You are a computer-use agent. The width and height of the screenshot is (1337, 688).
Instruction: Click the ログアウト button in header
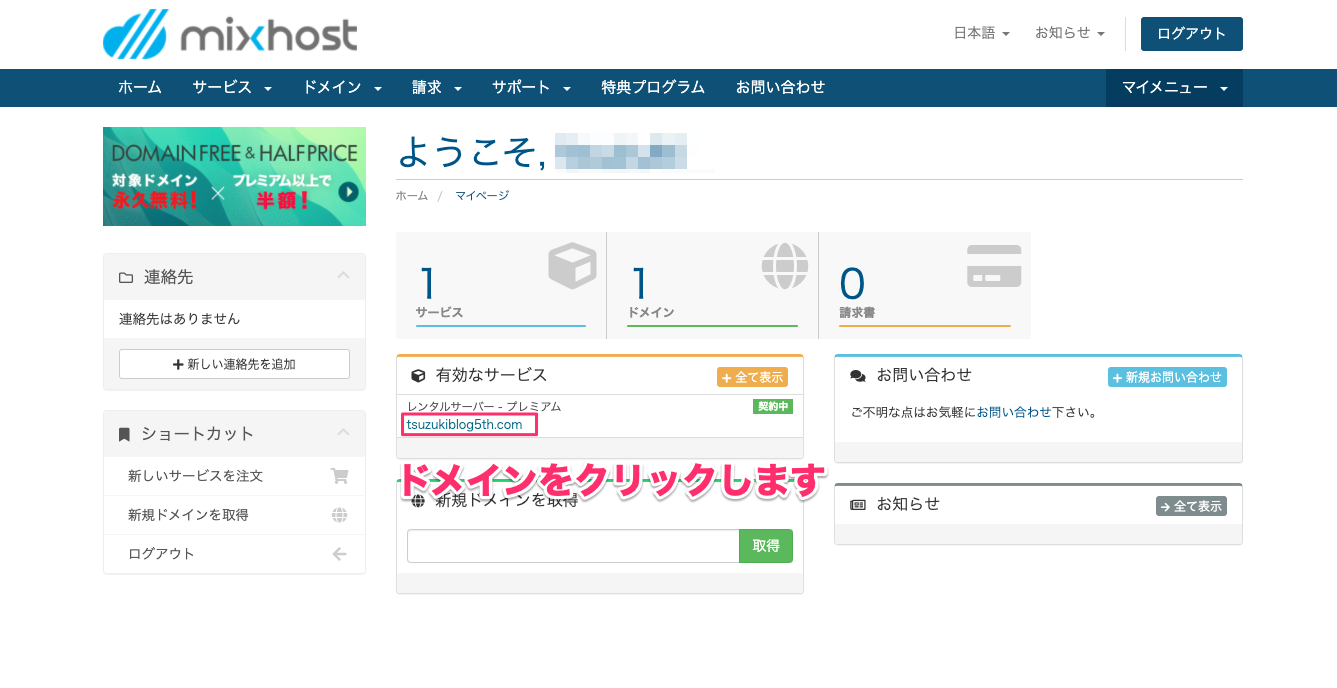tap(1191, 33)
